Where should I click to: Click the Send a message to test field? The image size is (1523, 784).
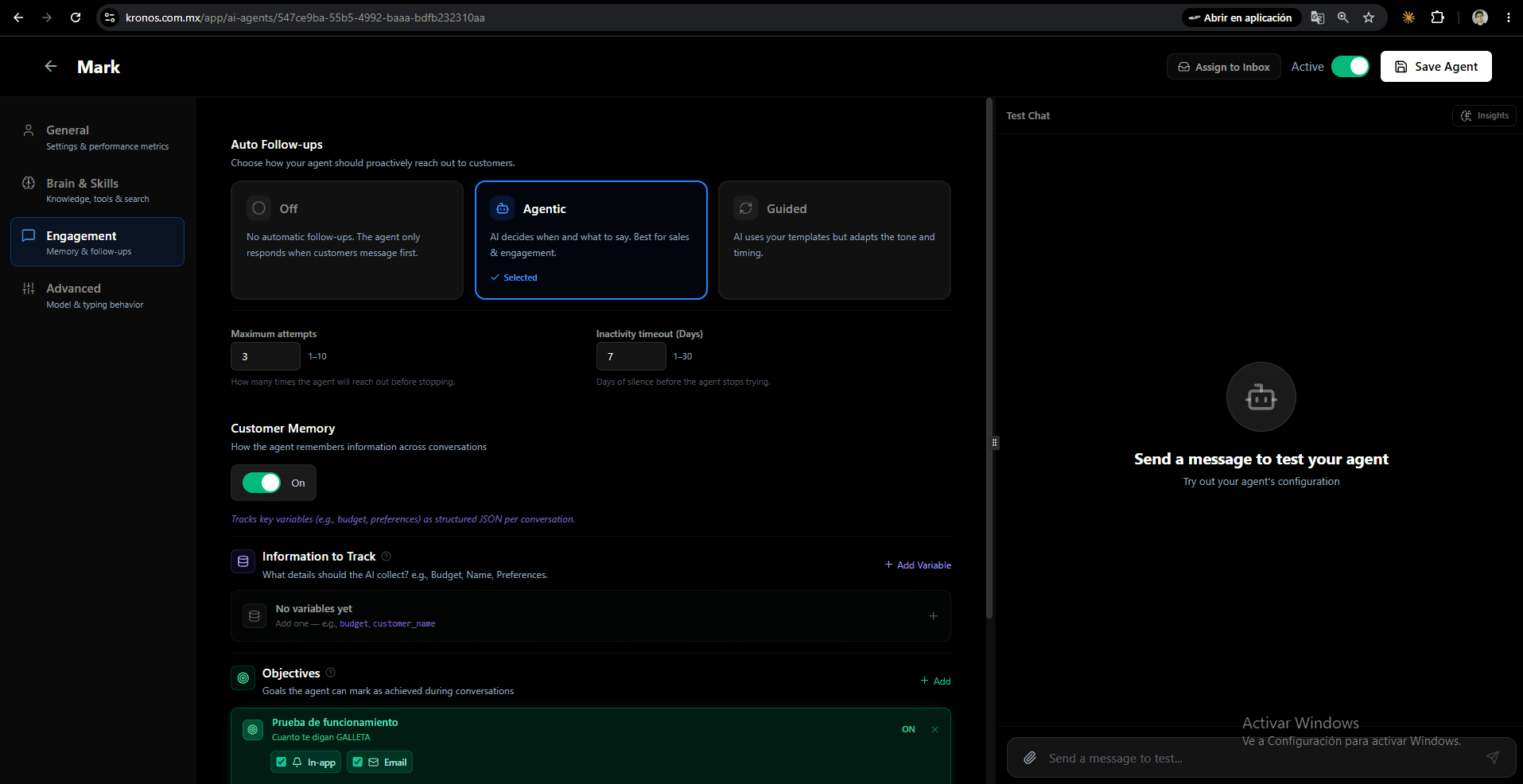click(x=1261, y=758)
